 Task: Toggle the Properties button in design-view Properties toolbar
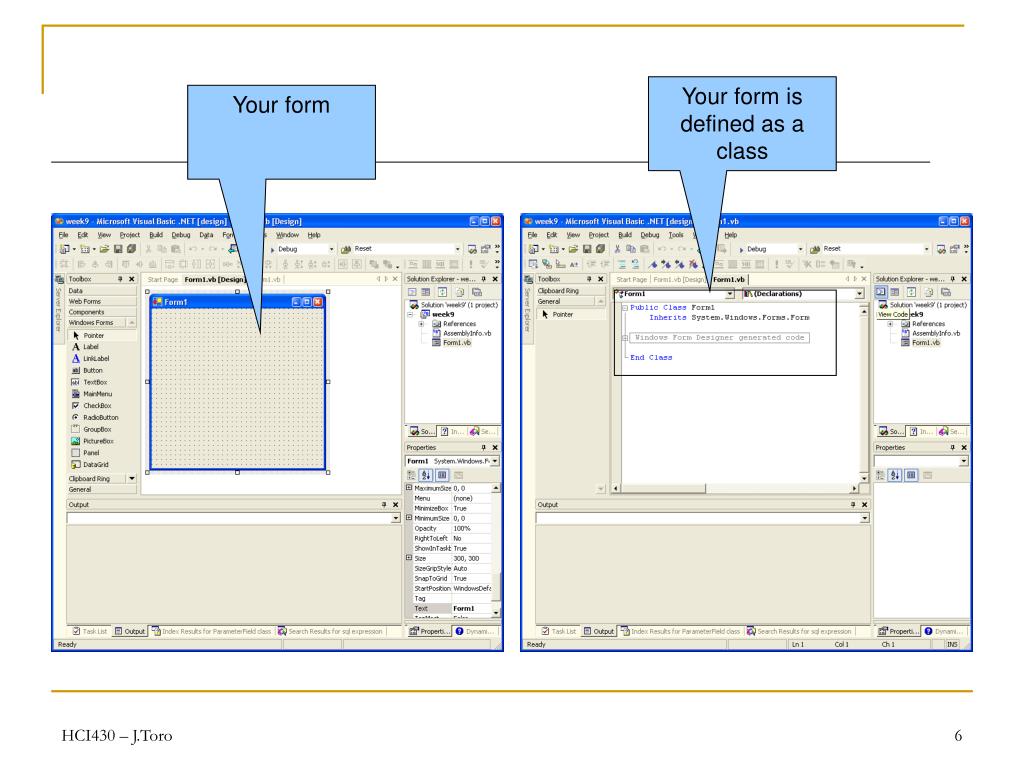[442, 475]
